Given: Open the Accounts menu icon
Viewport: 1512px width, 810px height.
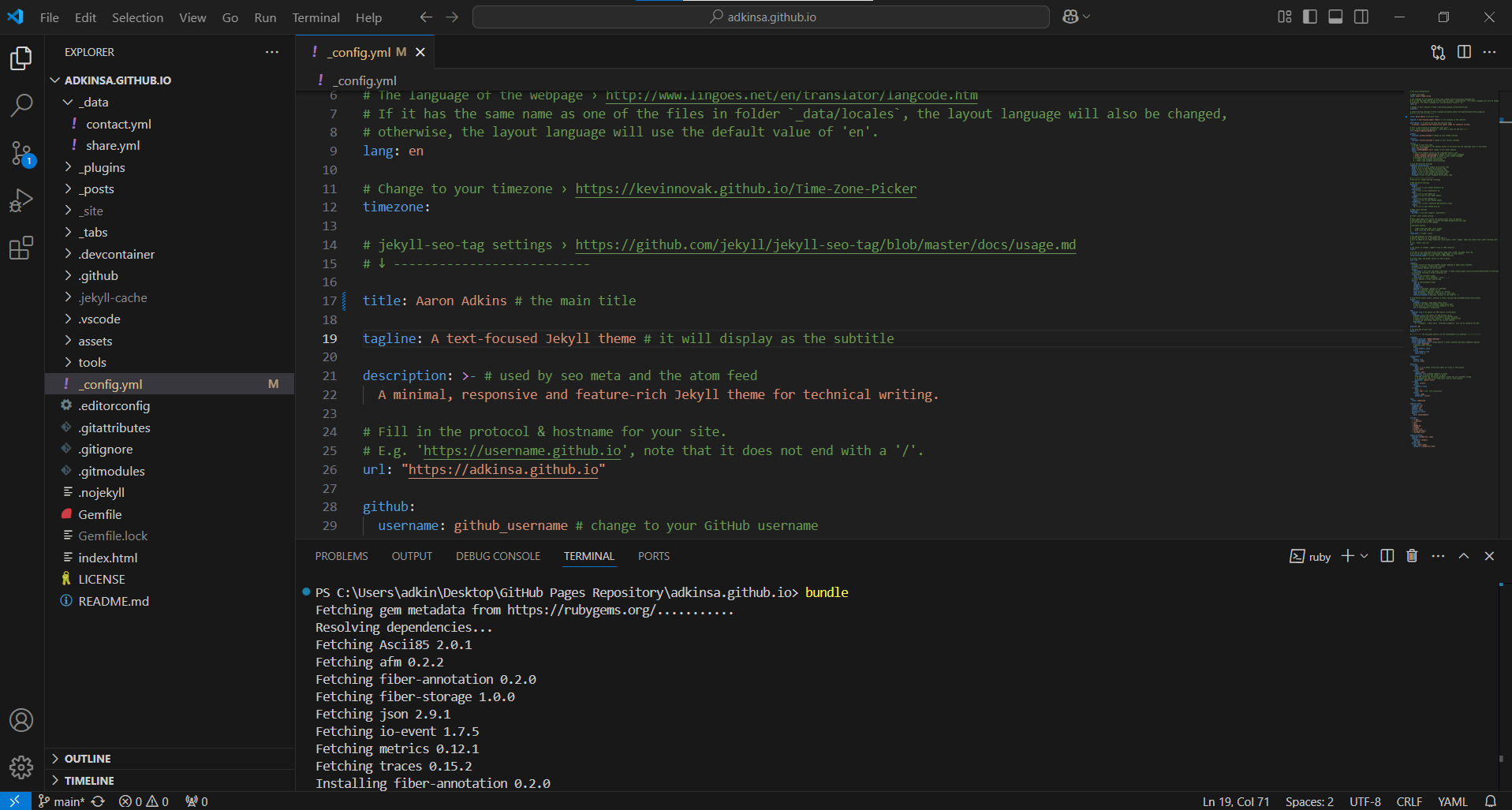Looking at the screenshot, I should click(x=21, y=720).
